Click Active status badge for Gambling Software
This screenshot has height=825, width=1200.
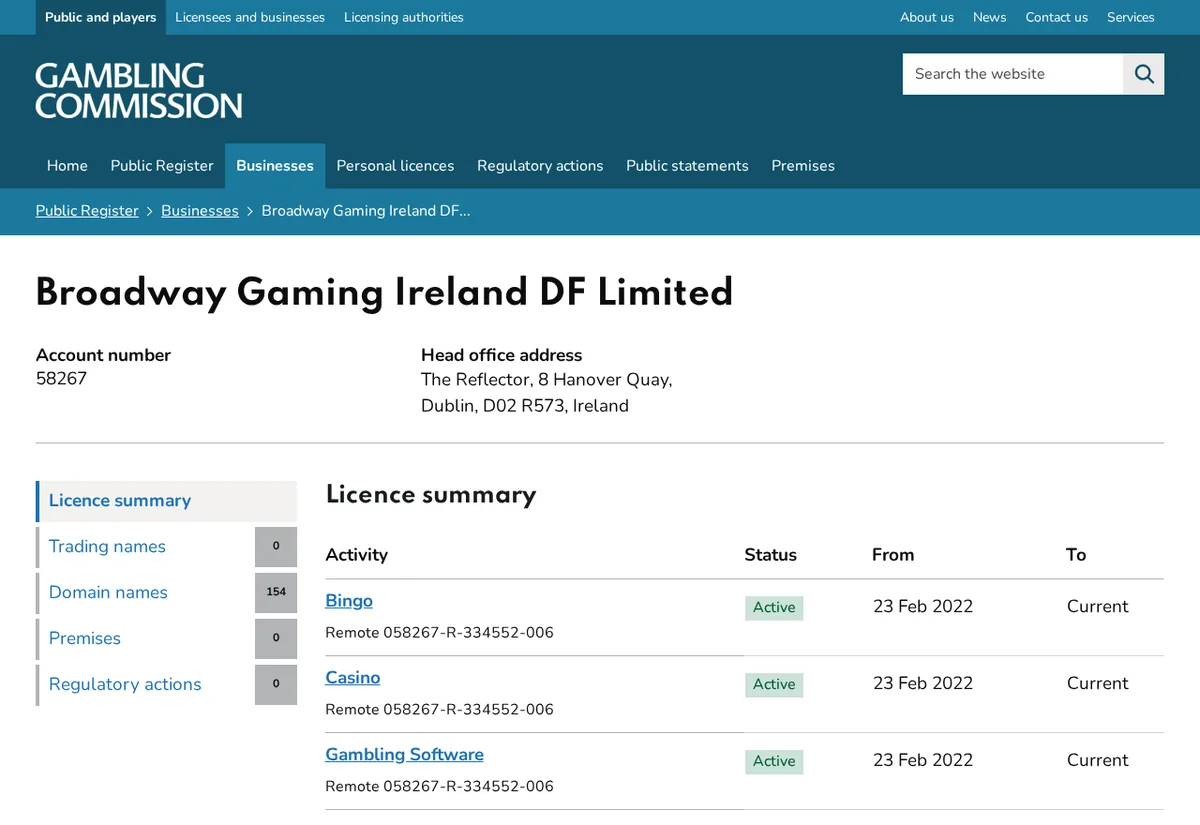click(x=774, y=762)
